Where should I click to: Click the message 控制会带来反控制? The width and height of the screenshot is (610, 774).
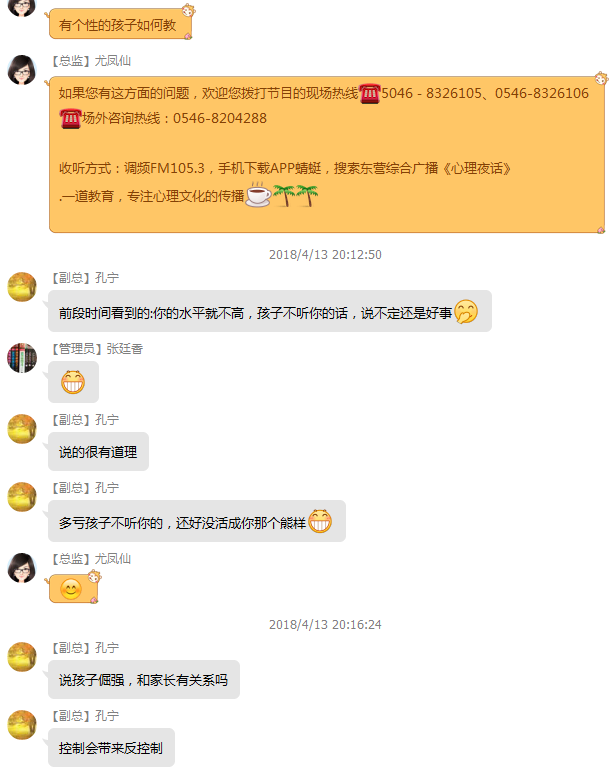click(111, 748)
